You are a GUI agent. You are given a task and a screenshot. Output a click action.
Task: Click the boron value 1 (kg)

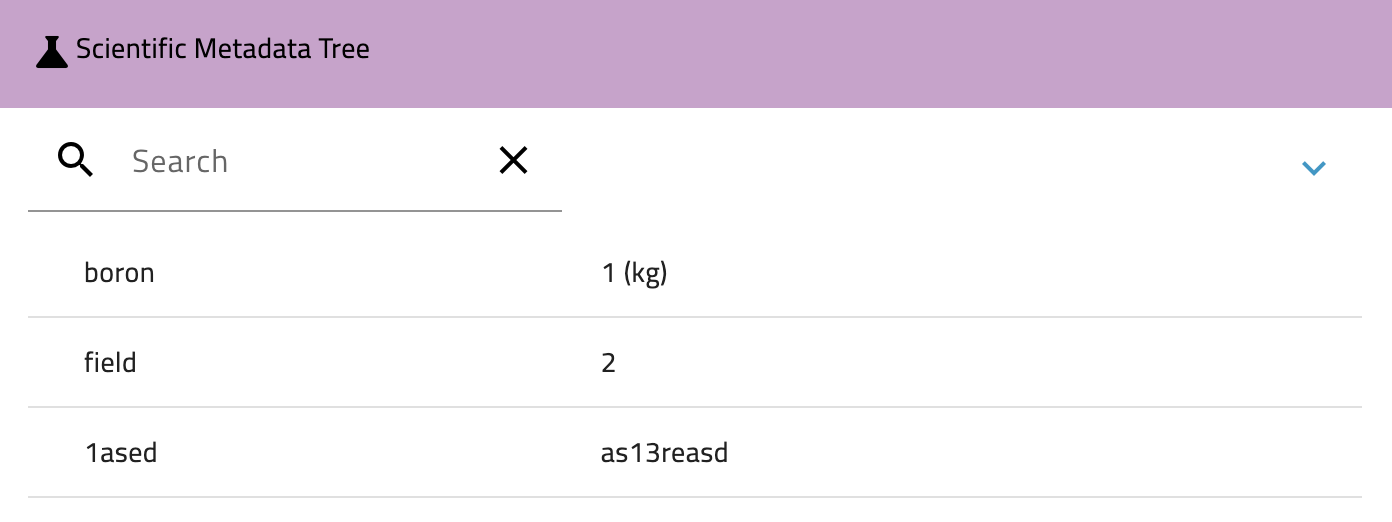point(634,273)
